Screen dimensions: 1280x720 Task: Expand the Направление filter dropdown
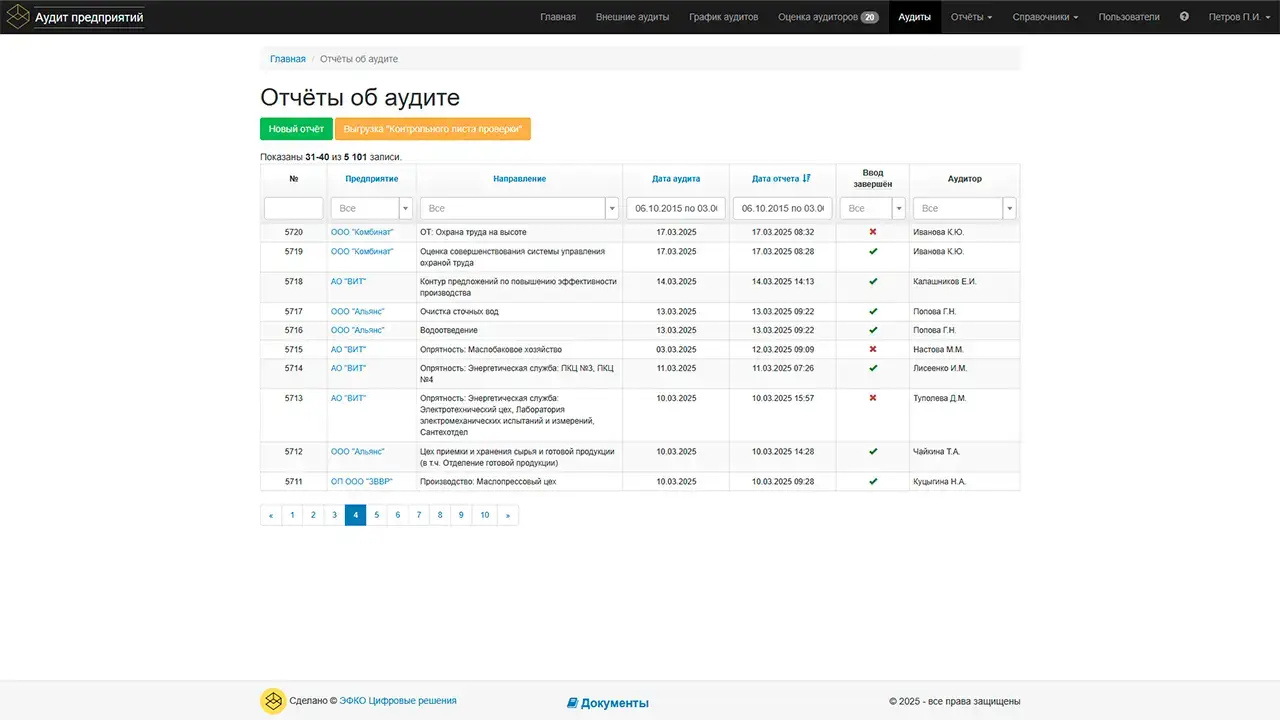(611, 208)
